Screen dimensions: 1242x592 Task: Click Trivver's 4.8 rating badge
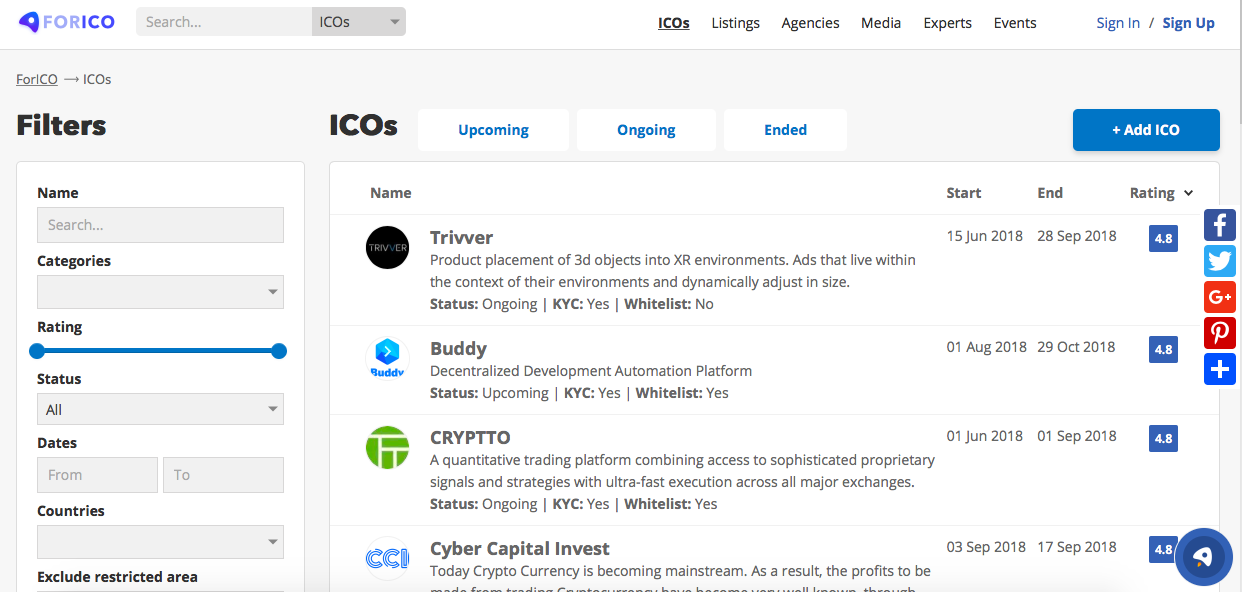pyautogui.click(x=1163, y=239)
